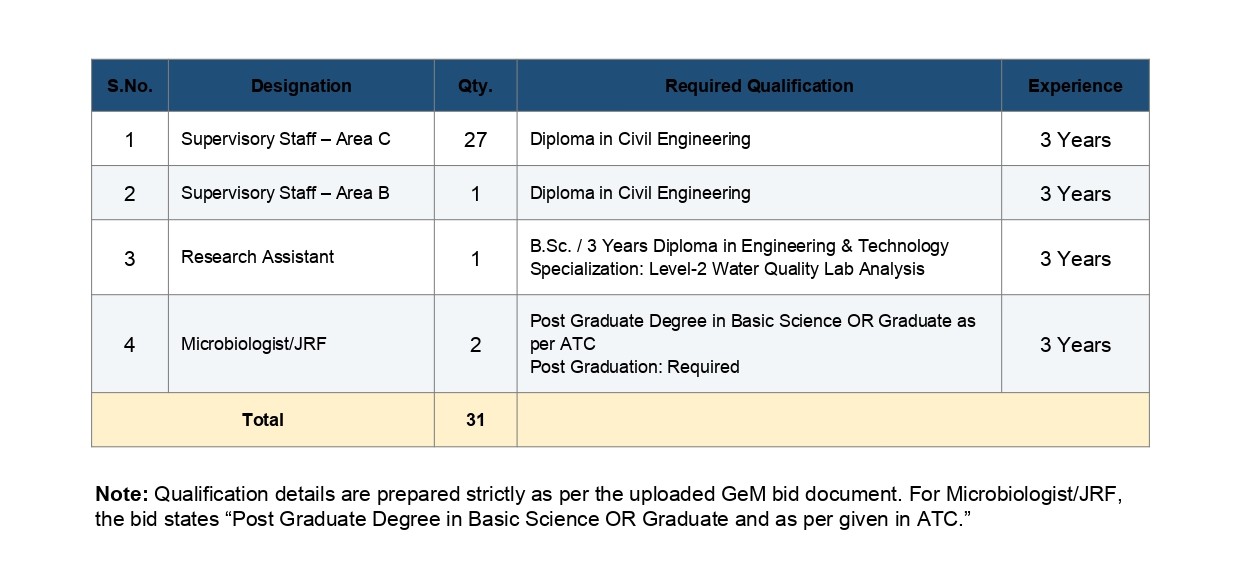Click the total quantity 31 cell
1241x581 pixels.
tap(475, 420)
